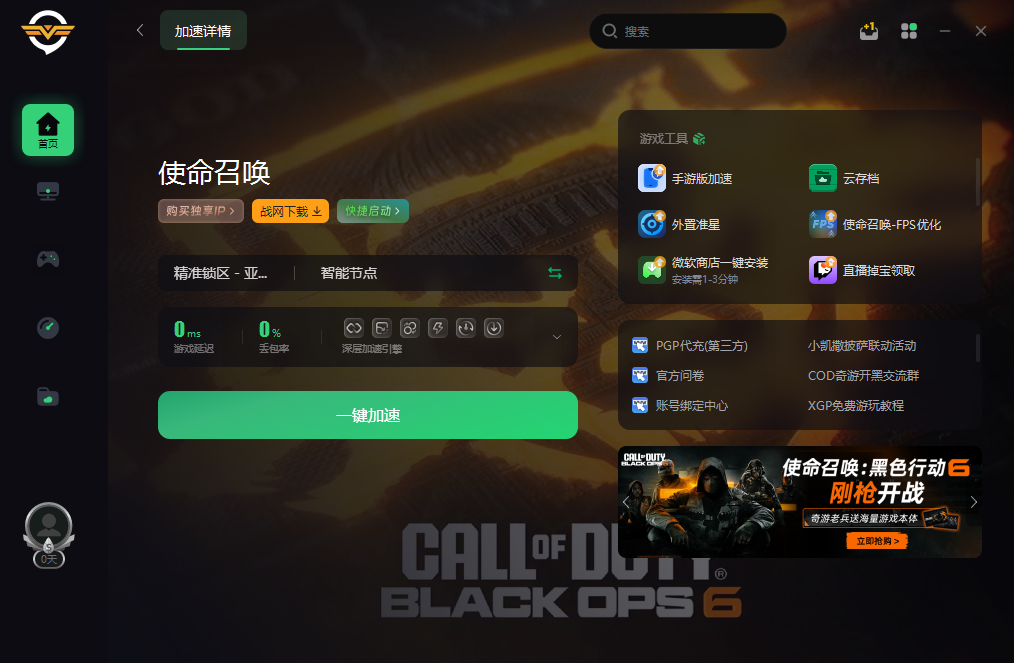Click the 手游版加速 tool icon

coord(652,179)
